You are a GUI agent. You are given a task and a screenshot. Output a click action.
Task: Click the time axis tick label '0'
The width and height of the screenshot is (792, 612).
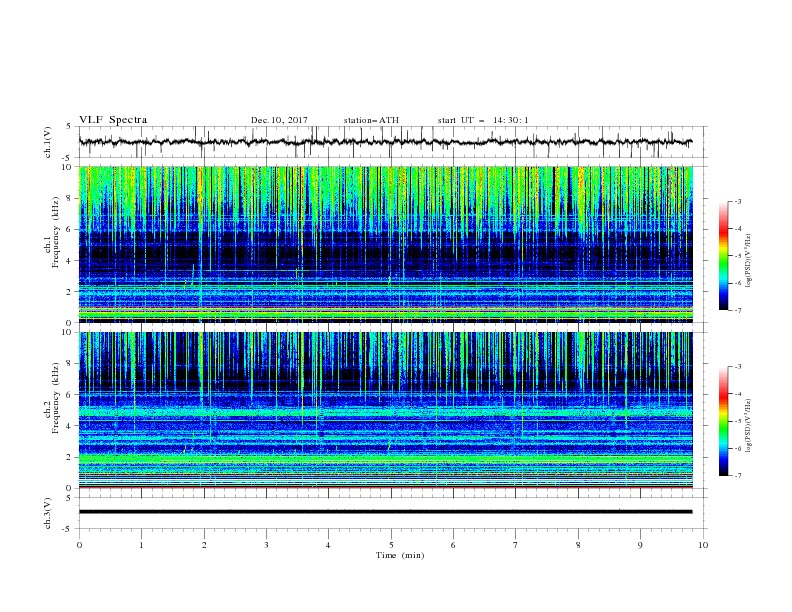click(x=79, y=545)
